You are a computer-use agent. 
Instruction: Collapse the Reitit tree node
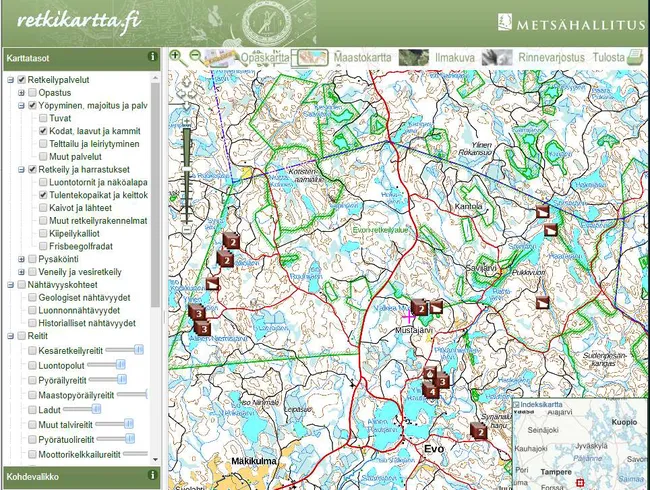click(x=10, y=336)
